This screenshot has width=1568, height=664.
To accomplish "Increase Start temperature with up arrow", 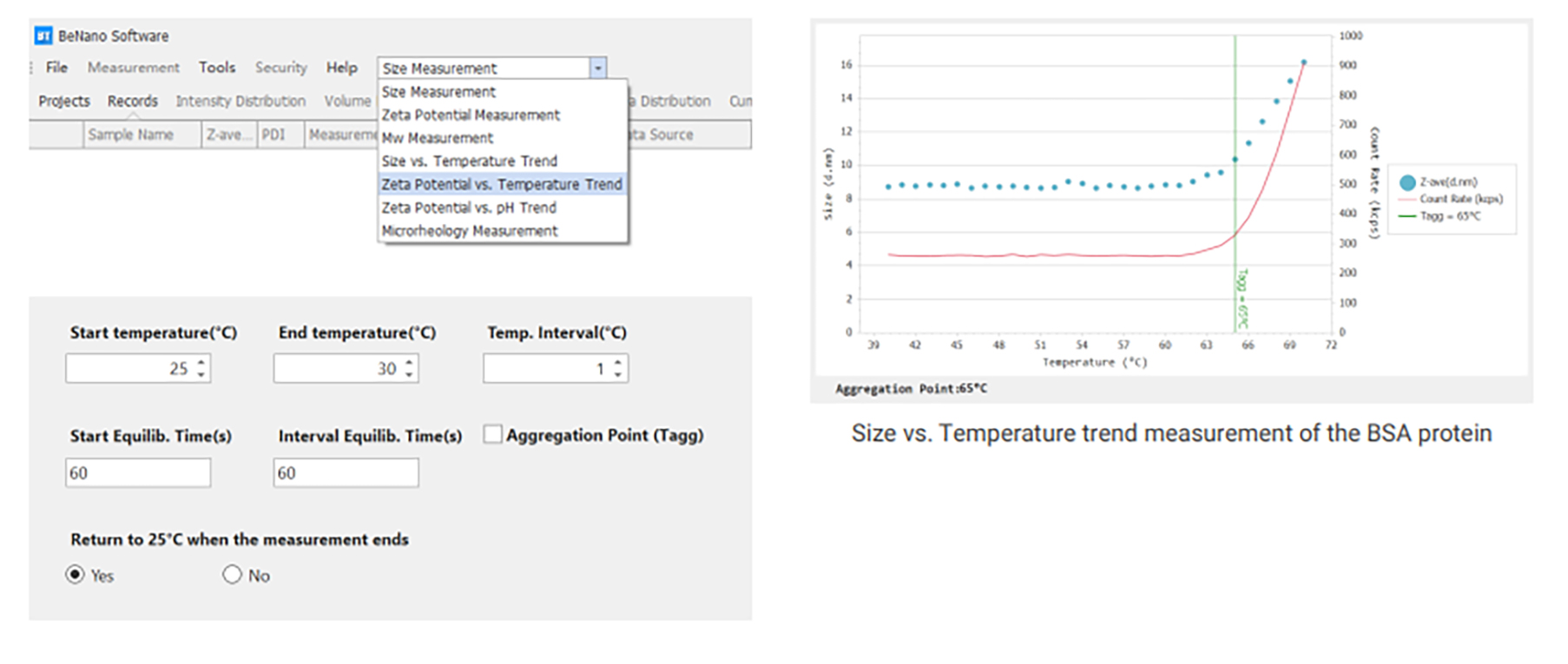I will point(201,363).
